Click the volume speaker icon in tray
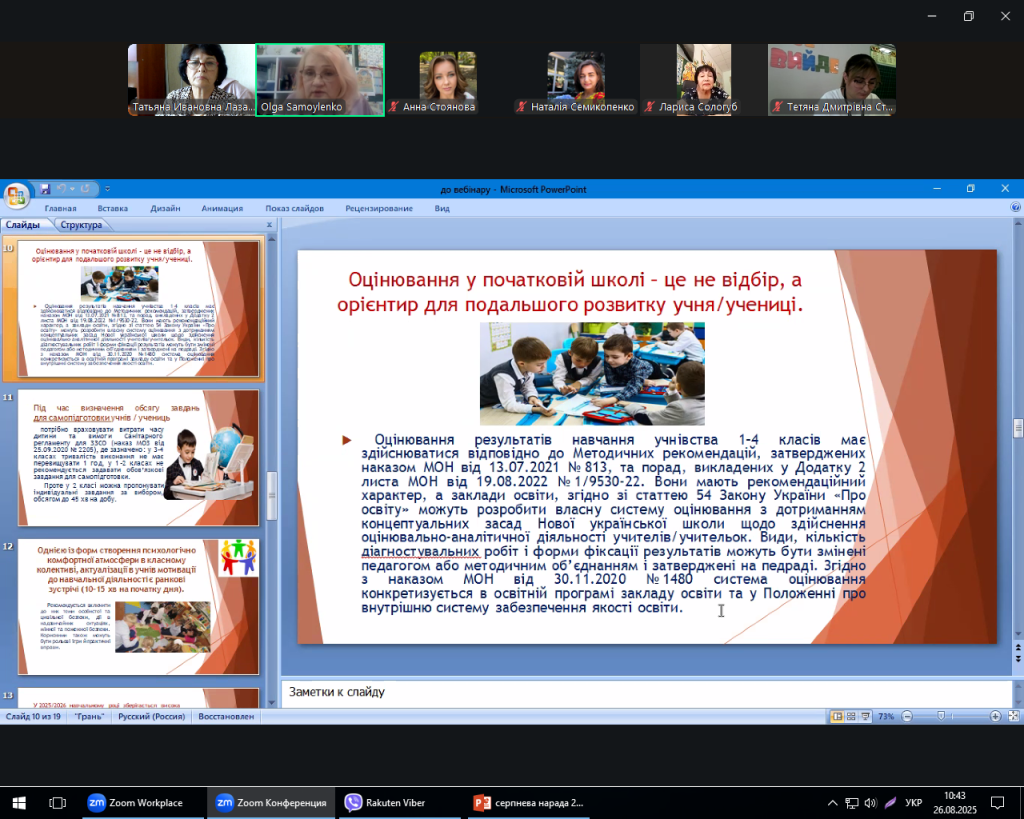 [871, 803]
